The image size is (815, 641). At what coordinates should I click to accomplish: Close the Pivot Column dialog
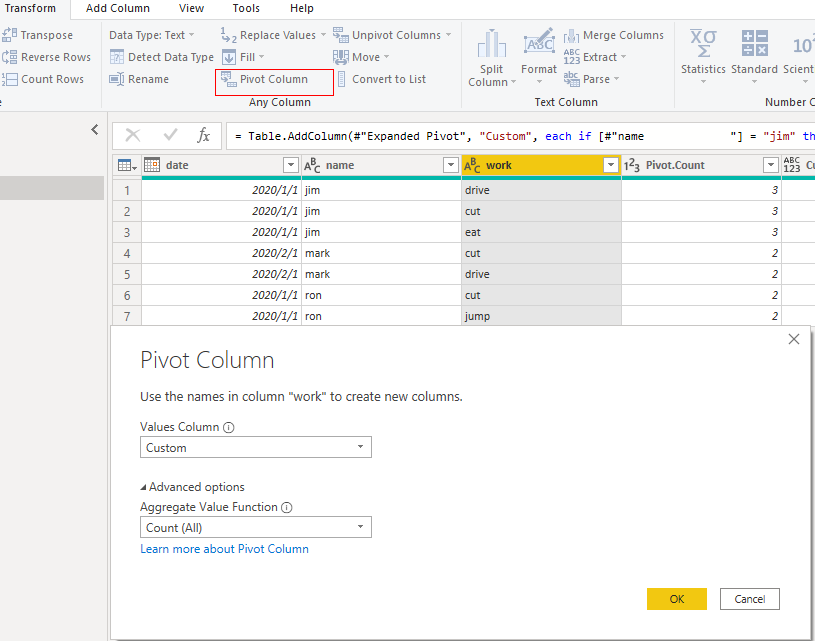click(794, 339)
